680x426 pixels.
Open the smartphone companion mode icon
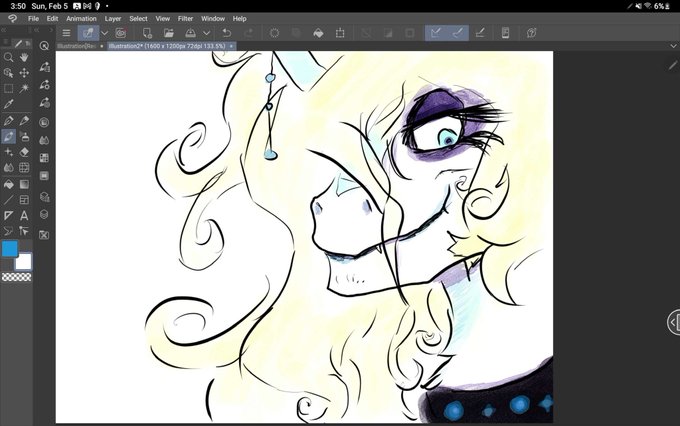[505, 33]
